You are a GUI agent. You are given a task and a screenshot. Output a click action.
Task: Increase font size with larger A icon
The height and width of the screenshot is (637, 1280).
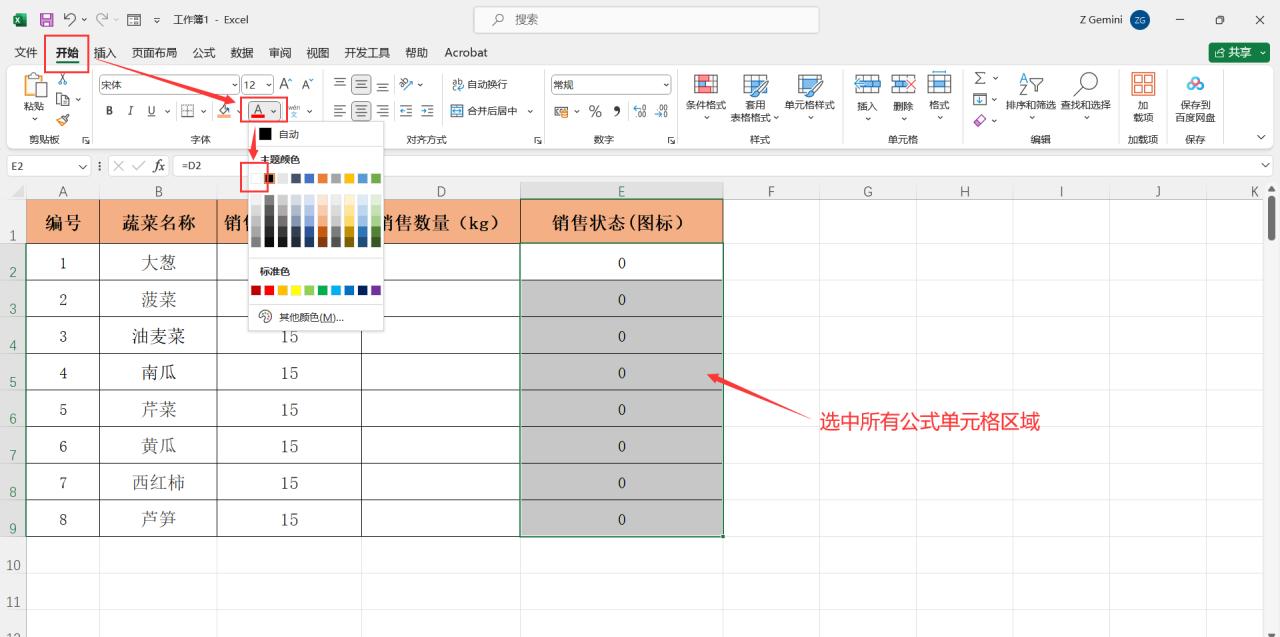pos(286,85)
